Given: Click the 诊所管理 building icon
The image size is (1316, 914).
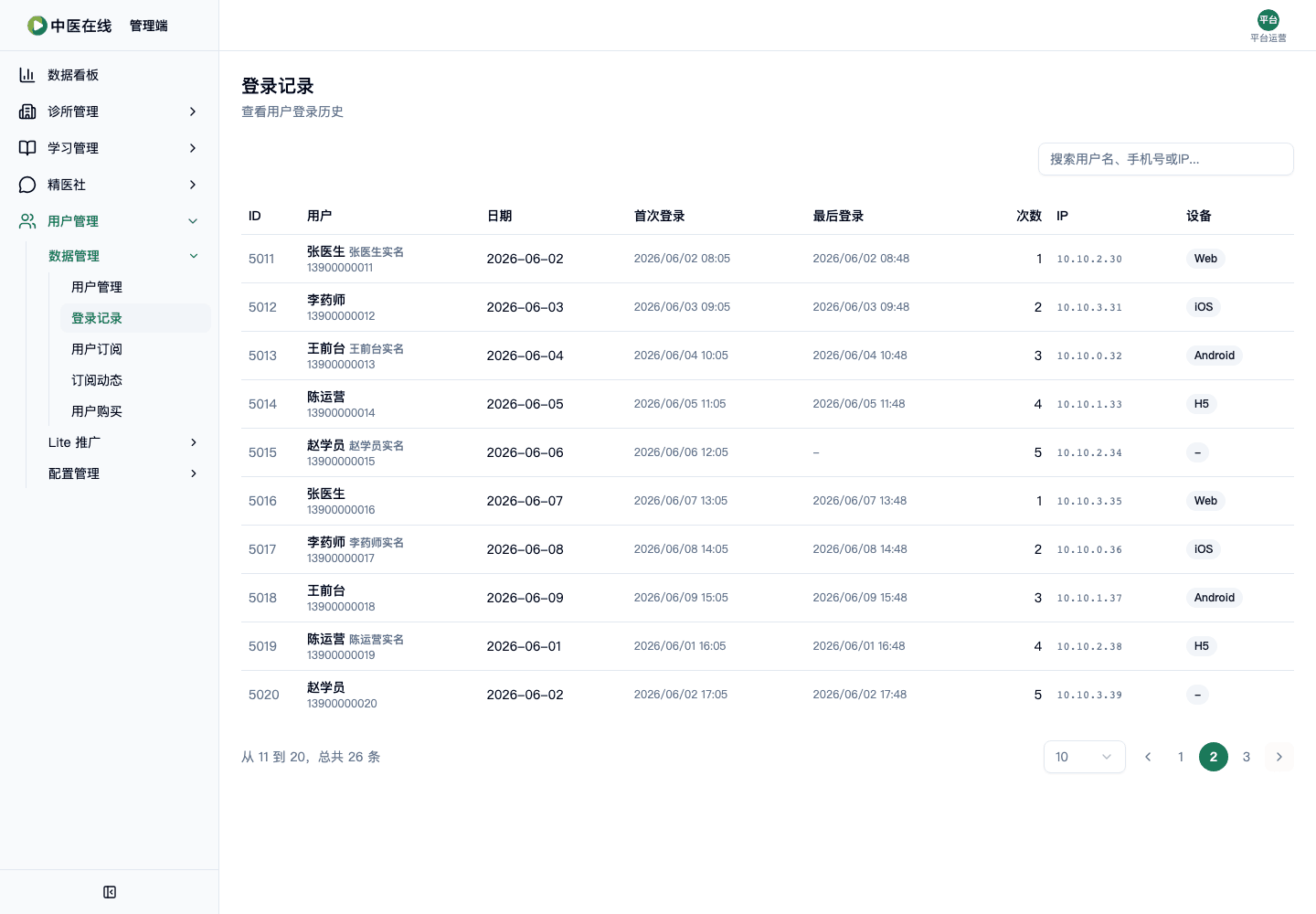Looking at the screenshot, I should pos(27,112).
